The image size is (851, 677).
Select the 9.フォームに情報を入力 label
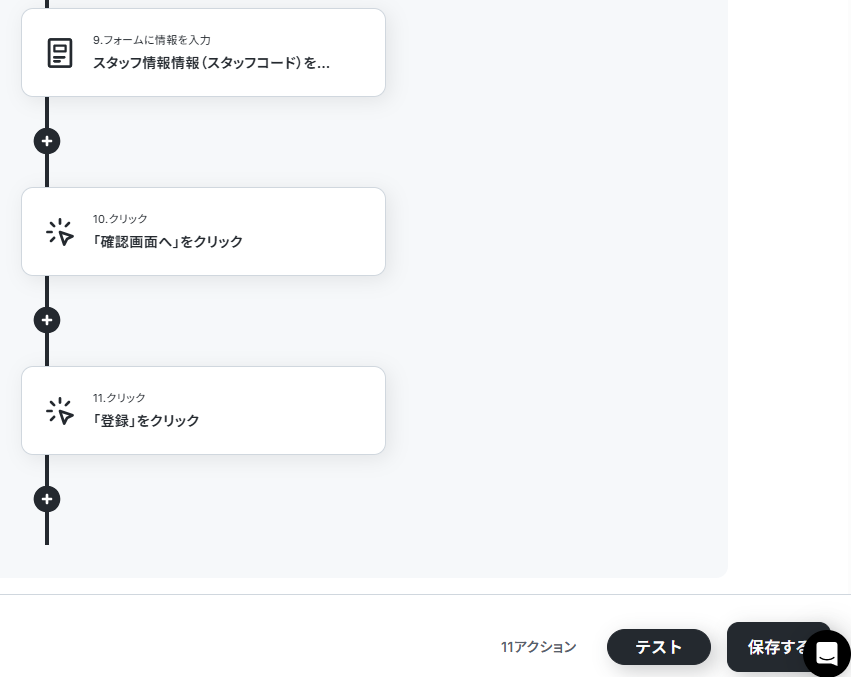[151, 40]
